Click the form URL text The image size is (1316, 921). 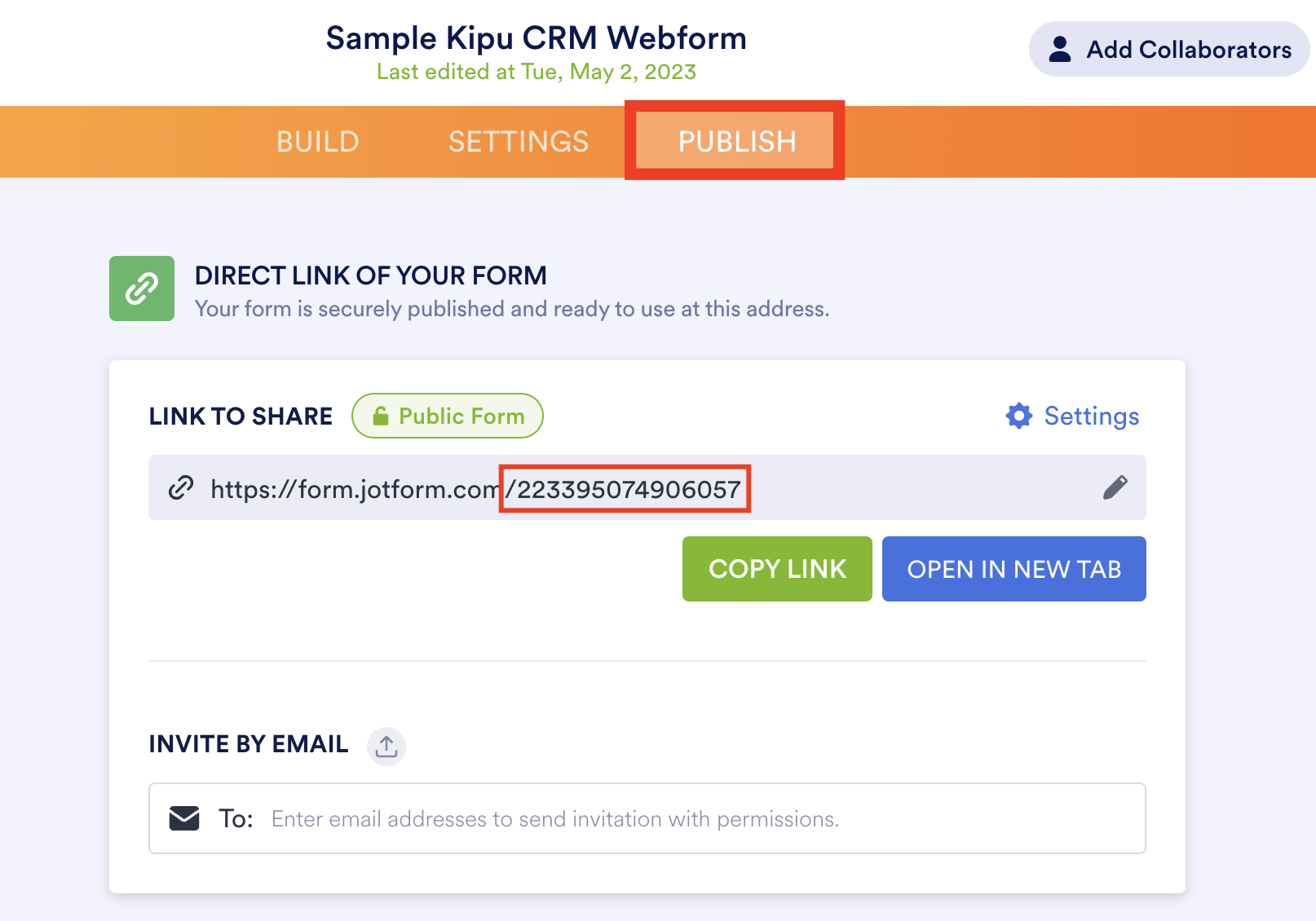[x=475, y=489]
